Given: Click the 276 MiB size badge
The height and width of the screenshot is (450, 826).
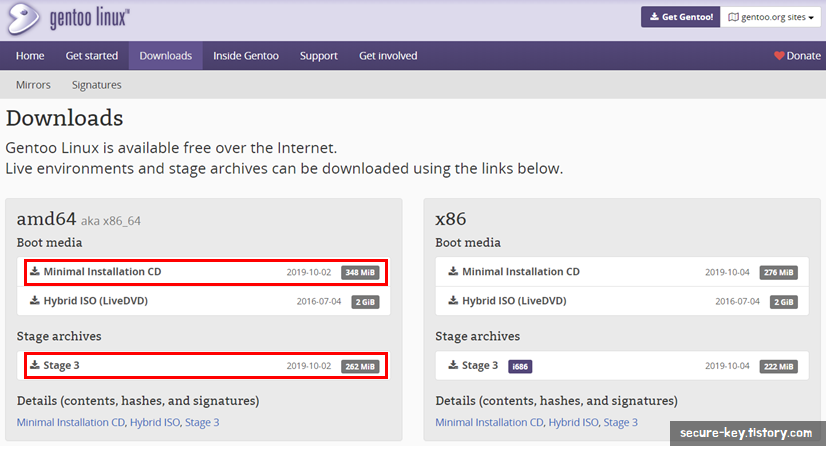Looking at the screenshot, I should 779,272.
